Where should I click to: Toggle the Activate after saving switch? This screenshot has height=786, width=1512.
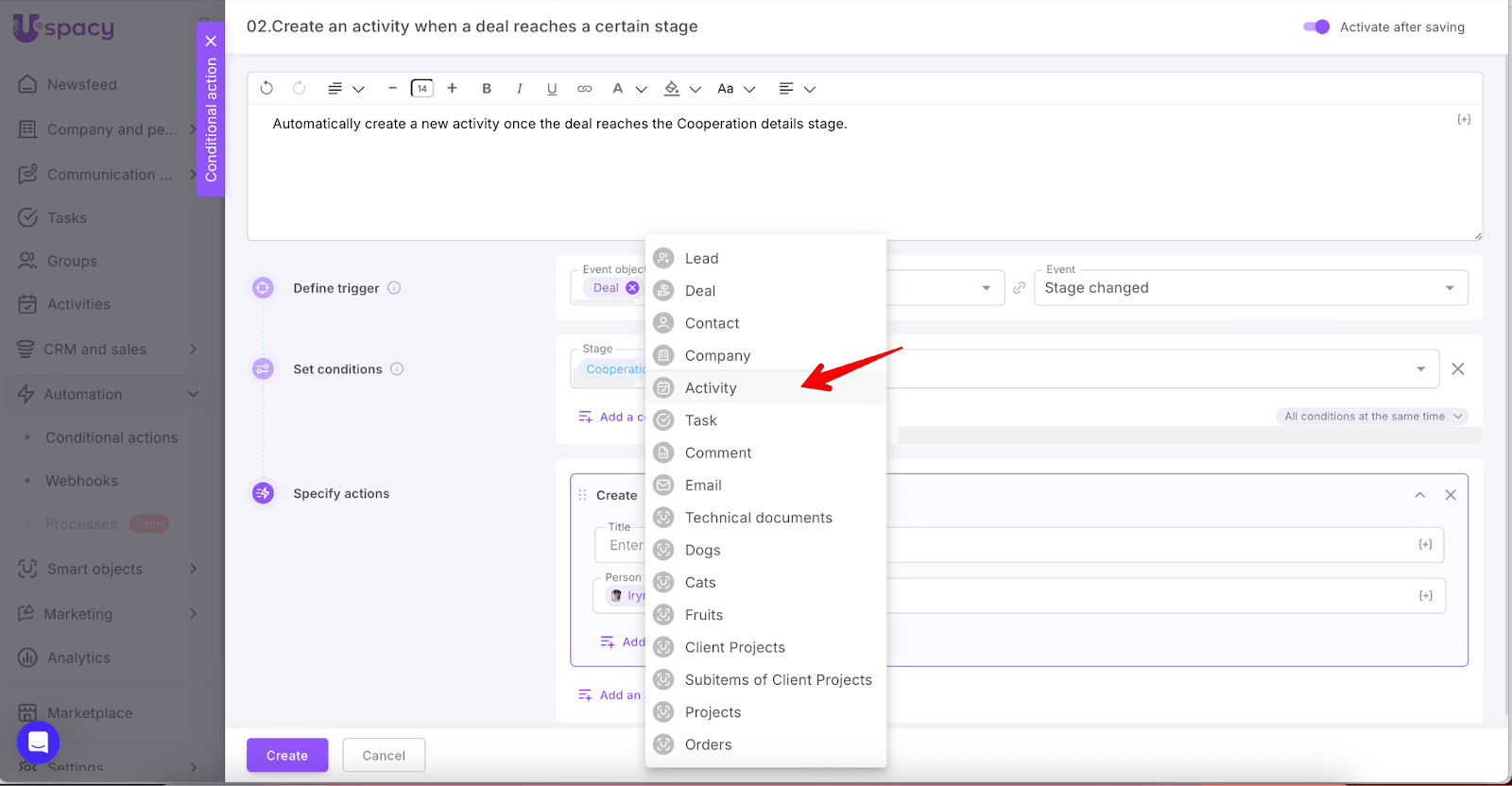coord(1315,26)
